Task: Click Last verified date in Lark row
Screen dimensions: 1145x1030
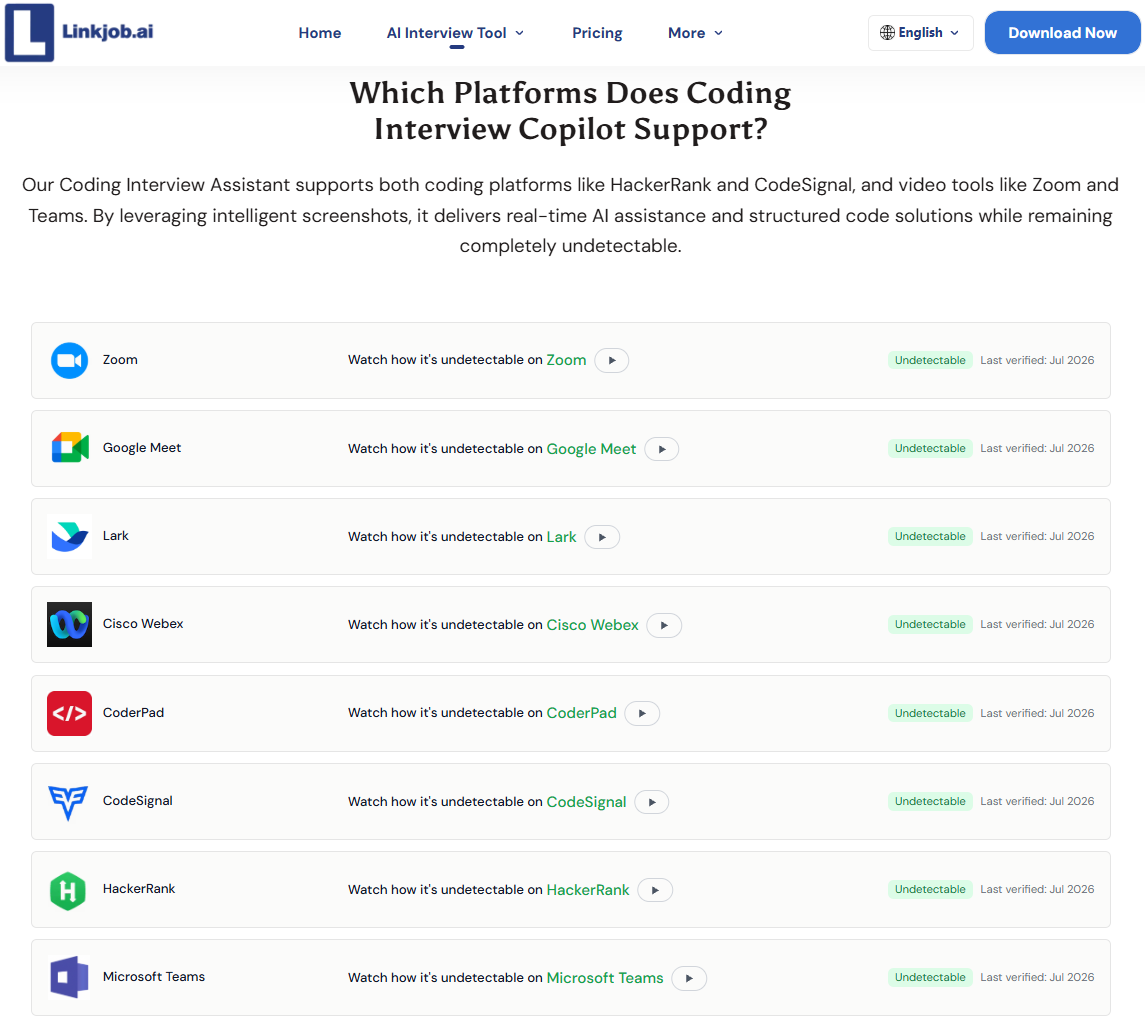Action: [1037, 537]
